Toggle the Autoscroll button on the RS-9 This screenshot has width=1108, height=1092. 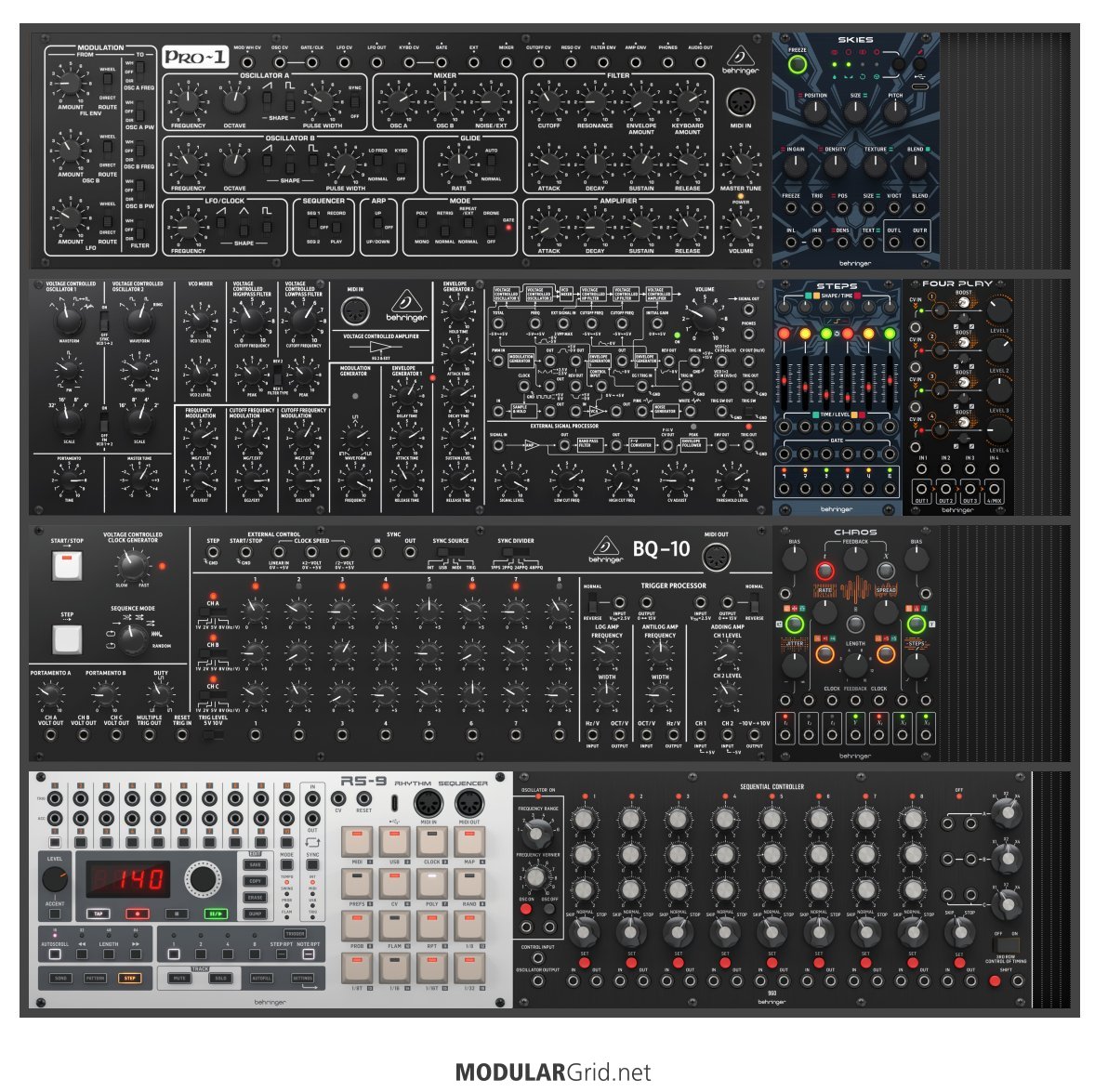point(55,954)
